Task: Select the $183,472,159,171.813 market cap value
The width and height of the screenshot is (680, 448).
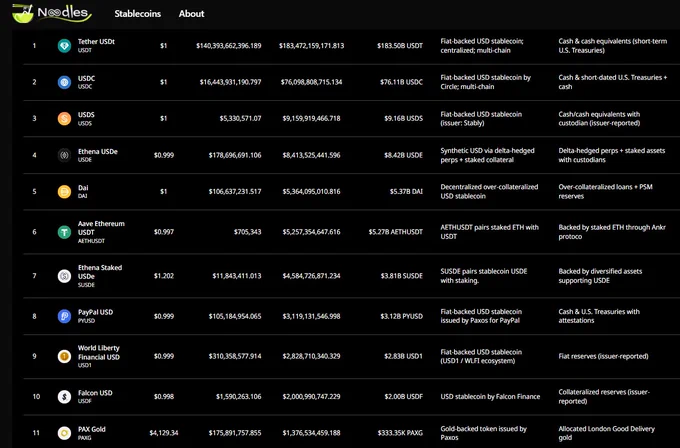Action: pos(311,46)
